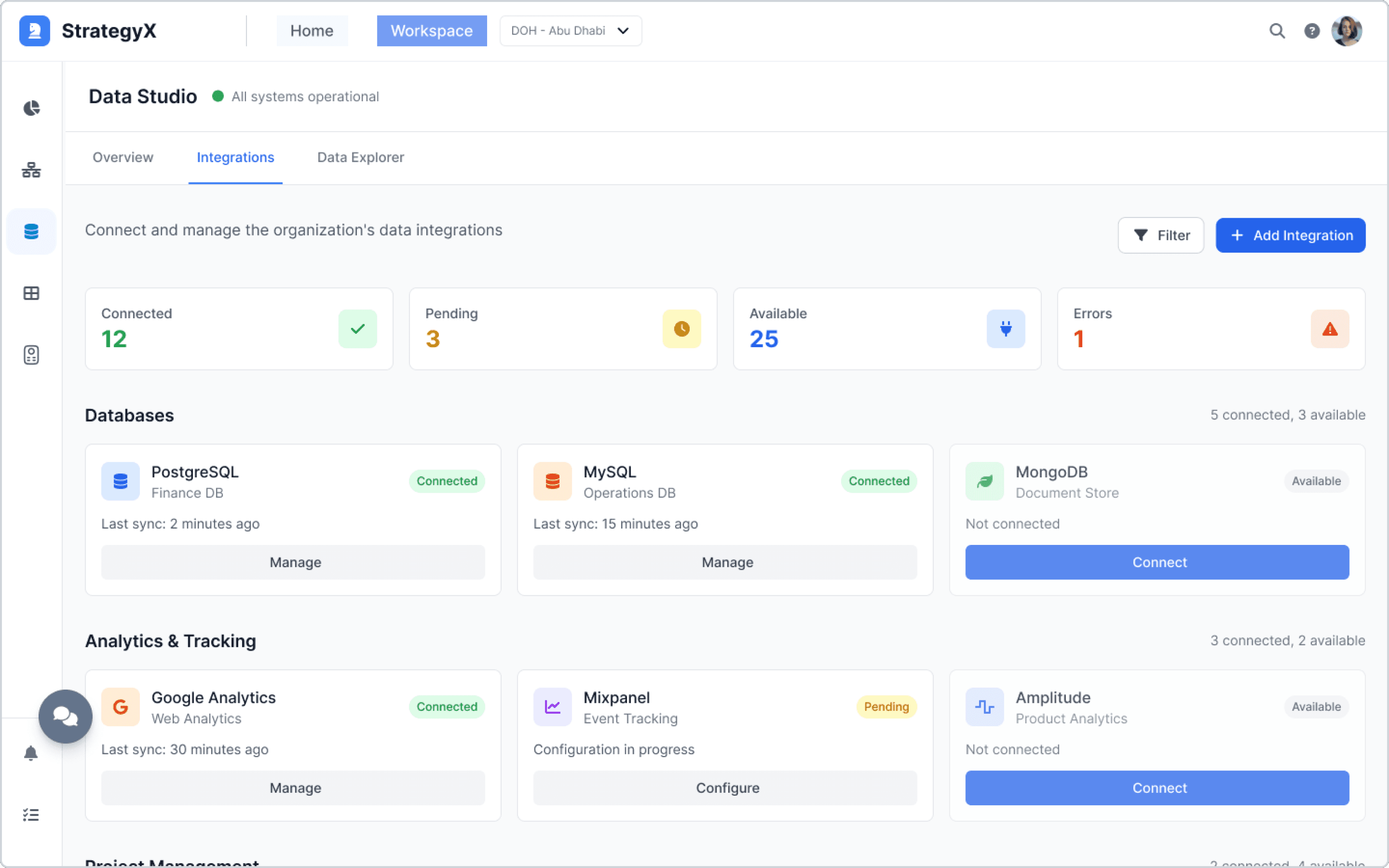Click the Add Integration button

point(1290,235)
